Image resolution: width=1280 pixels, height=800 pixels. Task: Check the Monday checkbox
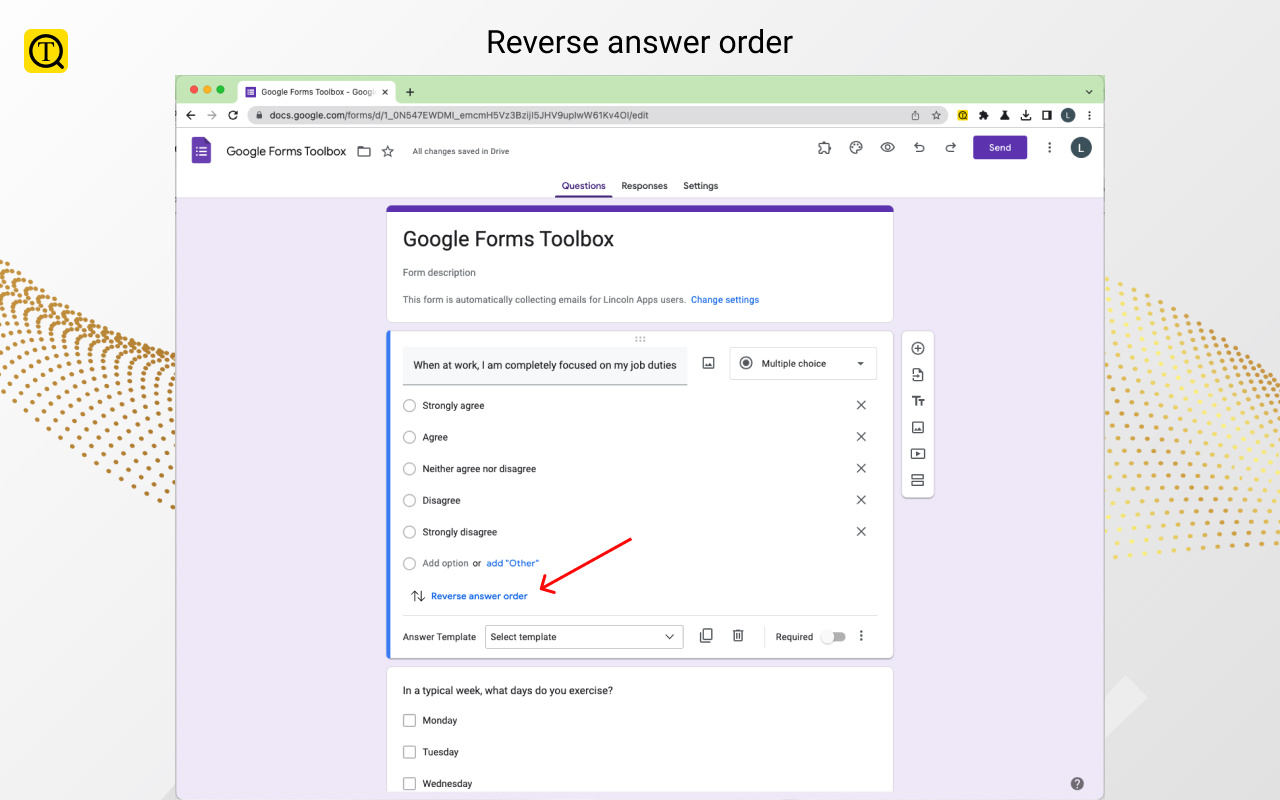coord(409,720)
